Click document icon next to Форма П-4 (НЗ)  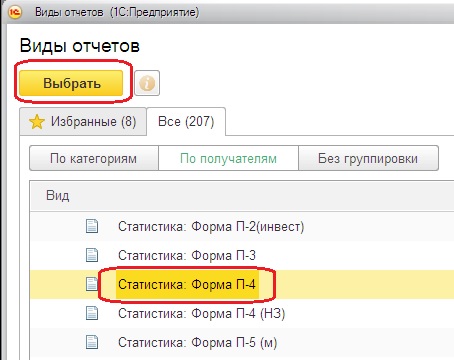92,313
